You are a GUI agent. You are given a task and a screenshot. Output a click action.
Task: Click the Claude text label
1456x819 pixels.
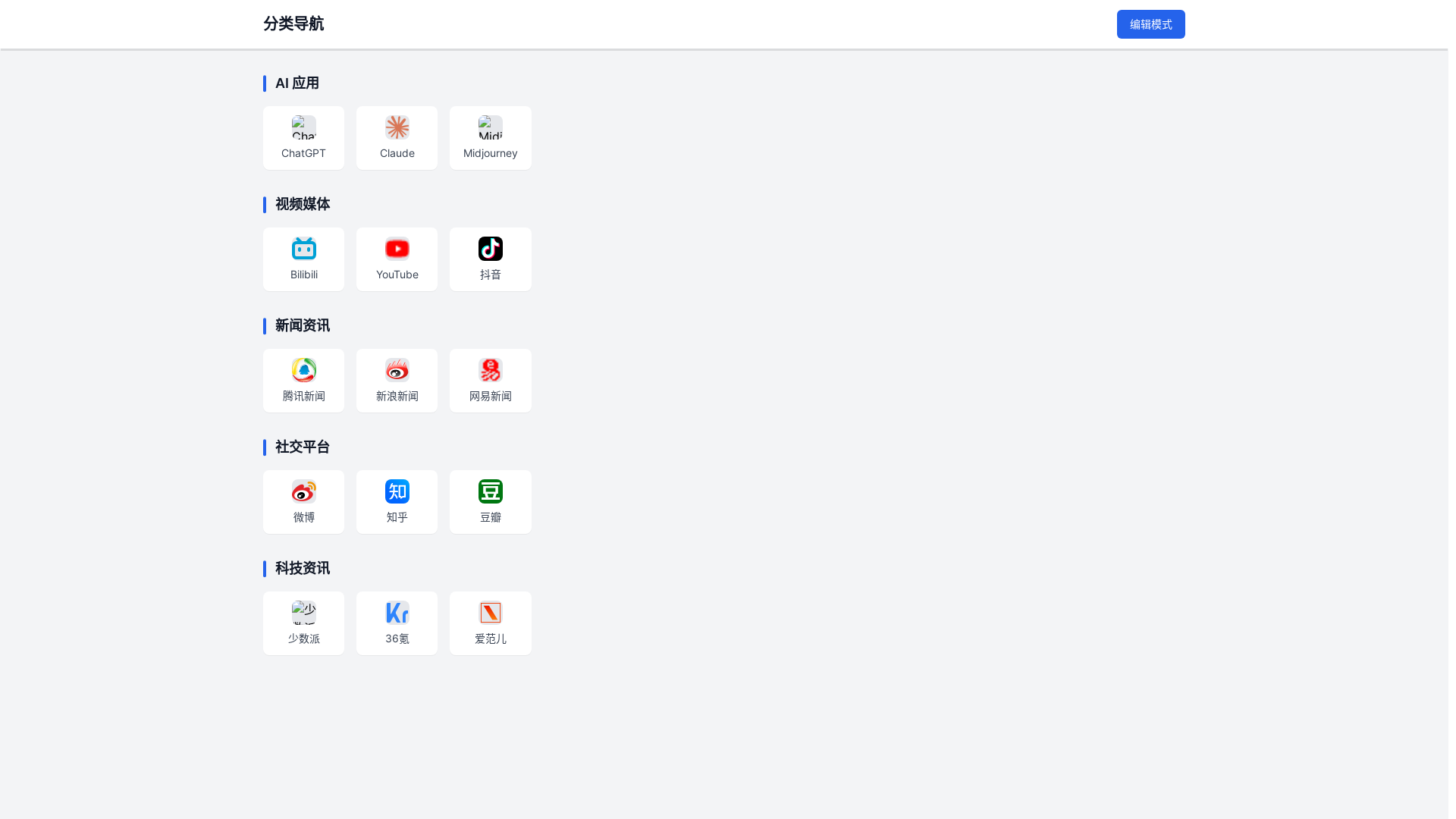397,153
